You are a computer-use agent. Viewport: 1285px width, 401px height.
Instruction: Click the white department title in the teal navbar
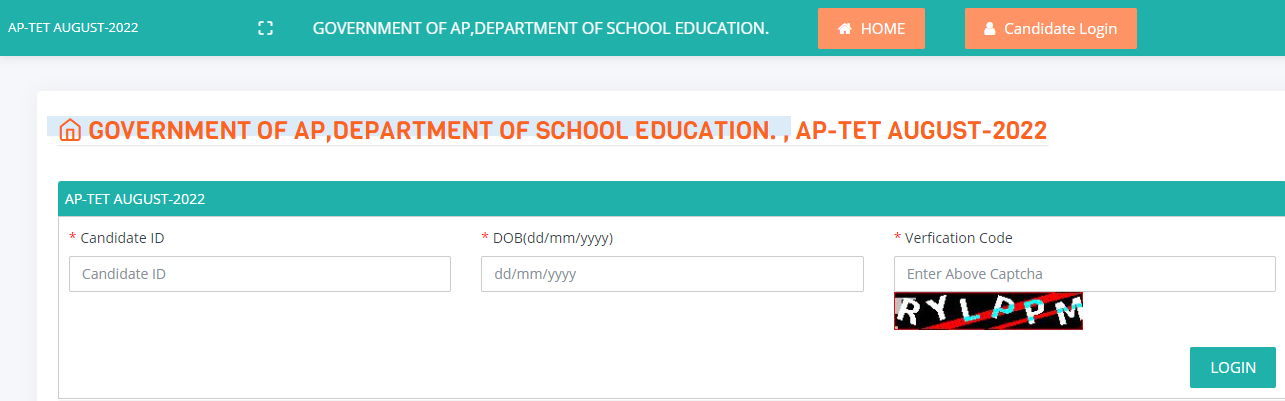(x=541, y=28)
